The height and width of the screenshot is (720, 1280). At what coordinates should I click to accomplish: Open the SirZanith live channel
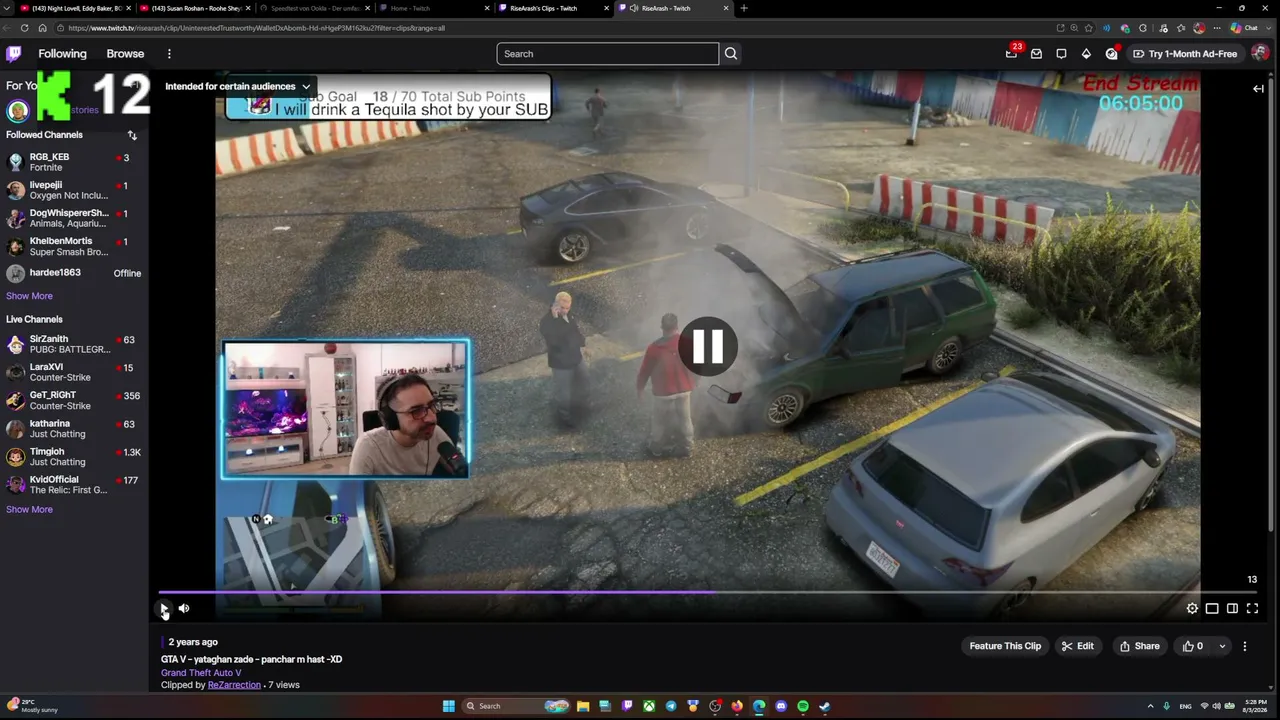pos(74,344)
